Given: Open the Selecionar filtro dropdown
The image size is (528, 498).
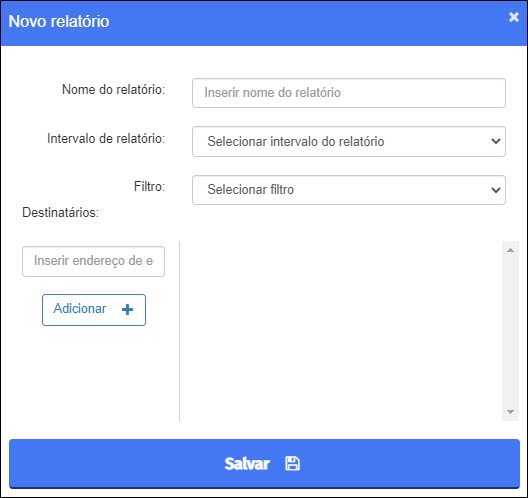Looking at the screenshot, I should 349,190.
